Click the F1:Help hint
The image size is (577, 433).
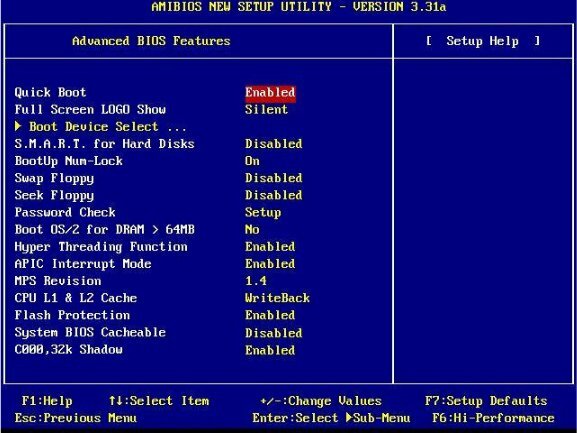click(47, 401)
